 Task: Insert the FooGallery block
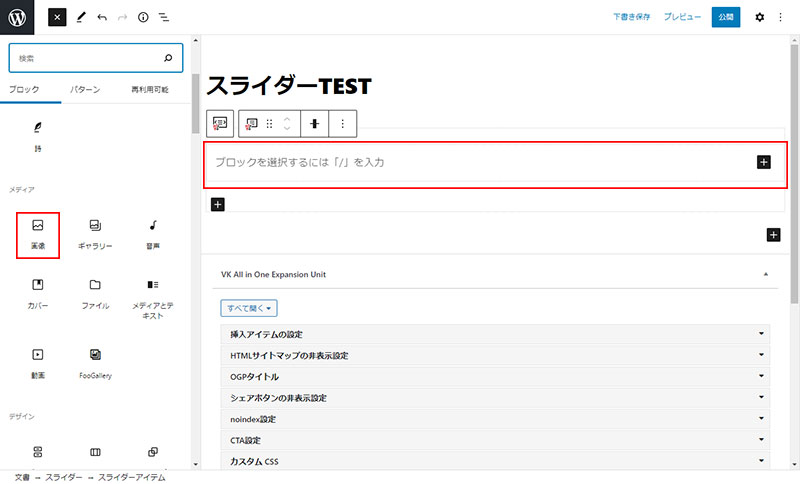[95, 362]
